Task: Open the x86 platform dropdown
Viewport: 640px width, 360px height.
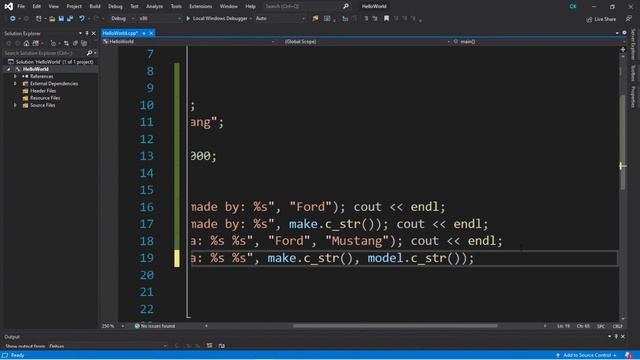Action: click(160, 18)
